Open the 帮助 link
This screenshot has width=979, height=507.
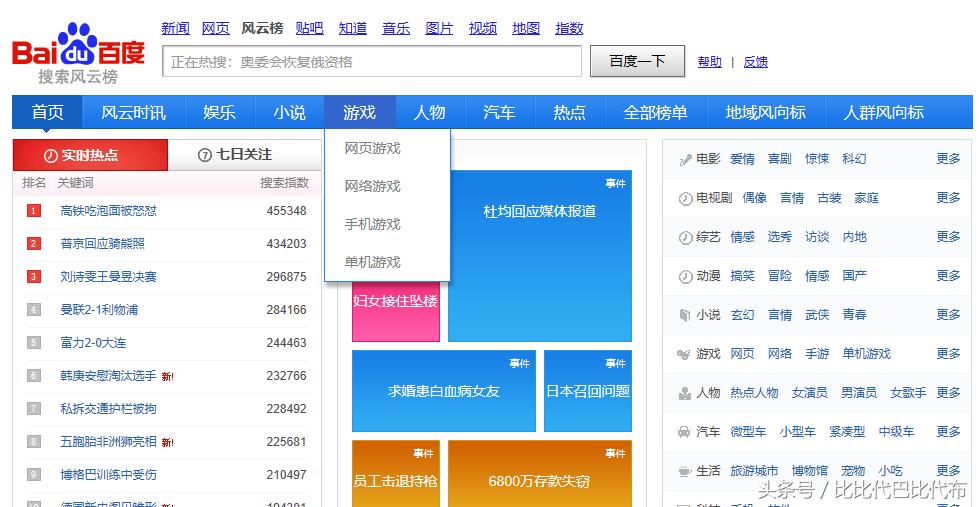click(710, 62)
